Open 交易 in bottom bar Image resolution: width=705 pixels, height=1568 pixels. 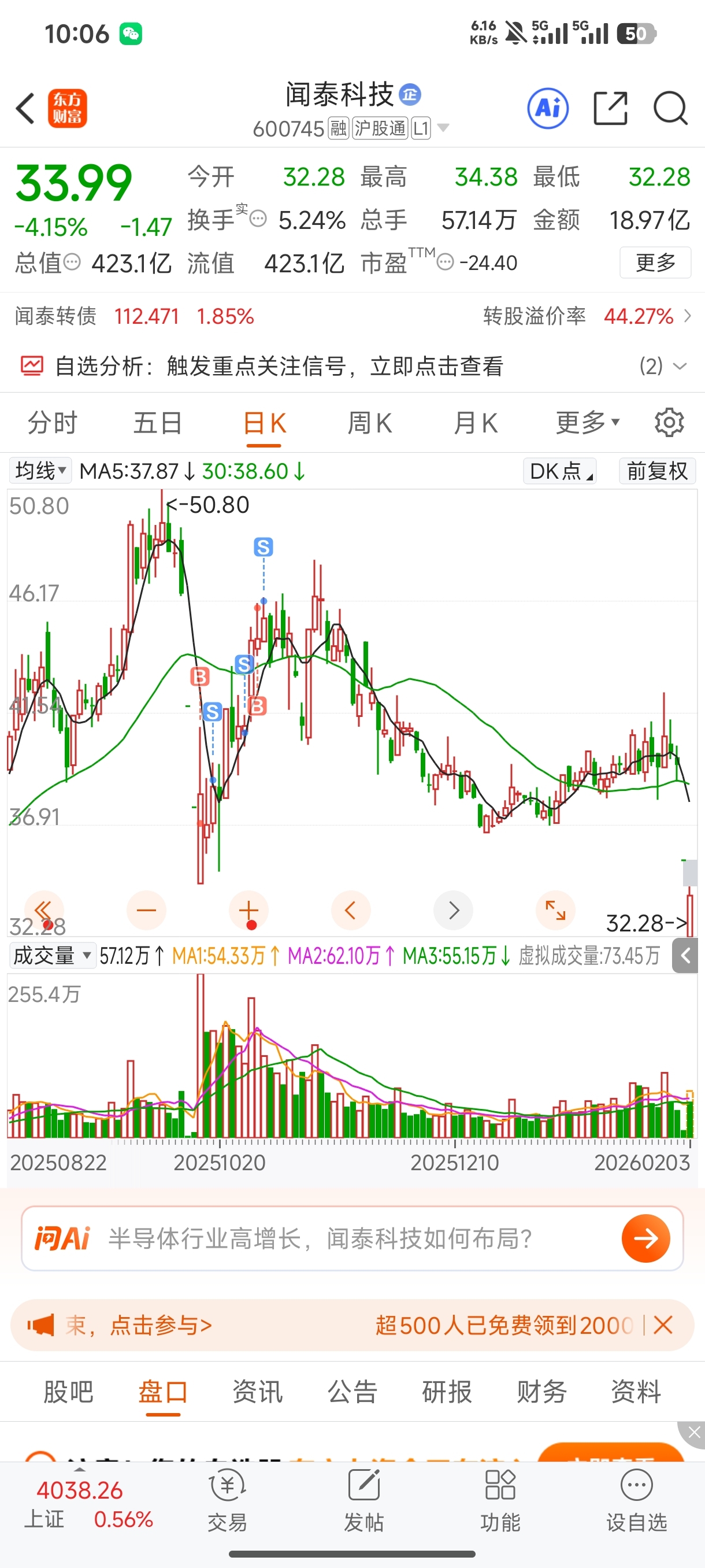click(228, 1502)
